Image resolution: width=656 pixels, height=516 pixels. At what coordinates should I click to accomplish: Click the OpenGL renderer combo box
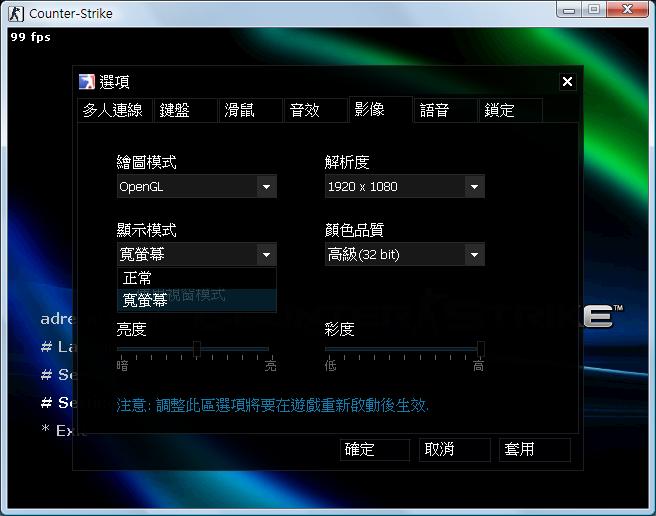coord(197,187)
